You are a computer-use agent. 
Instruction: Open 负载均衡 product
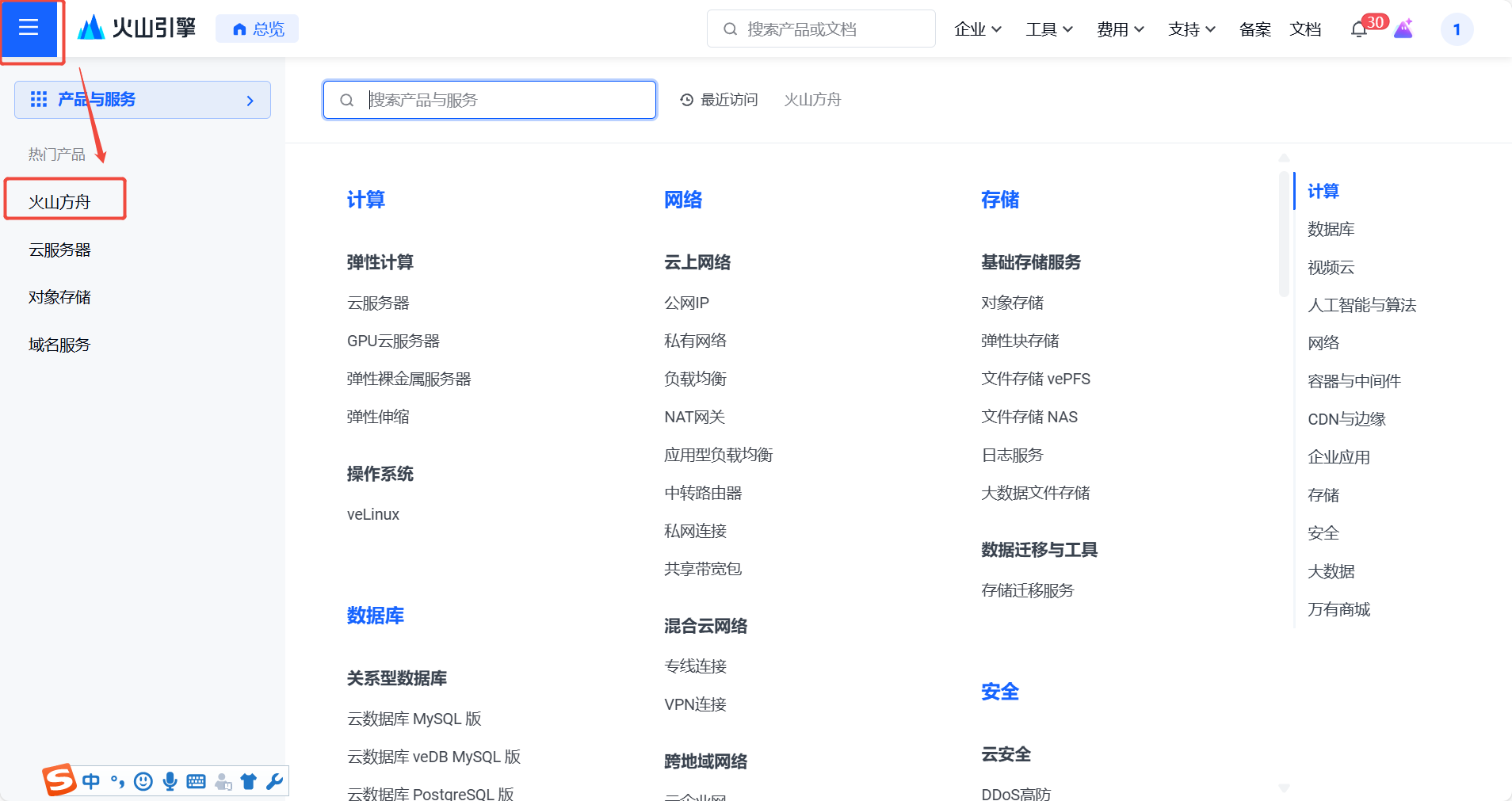tap(696, 379)
